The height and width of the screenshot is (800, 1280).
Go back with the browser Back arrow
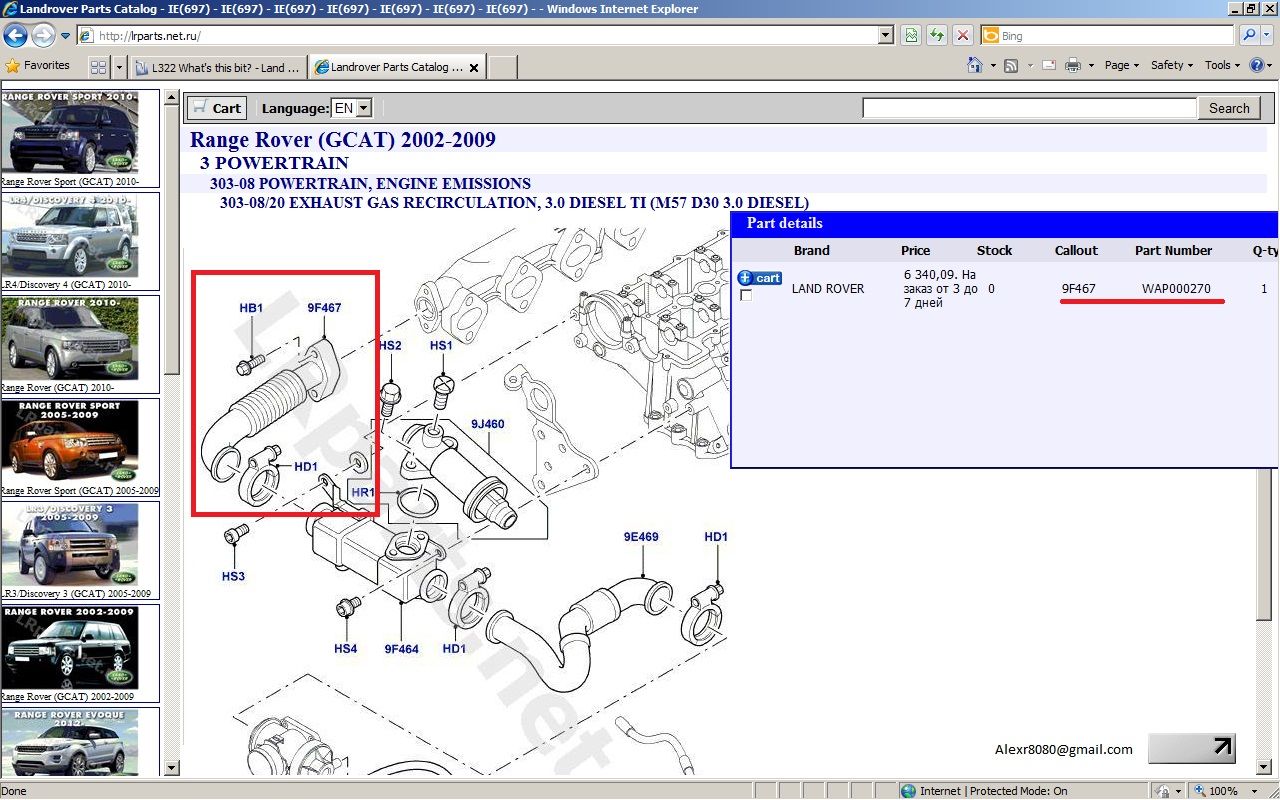(15, 36)
